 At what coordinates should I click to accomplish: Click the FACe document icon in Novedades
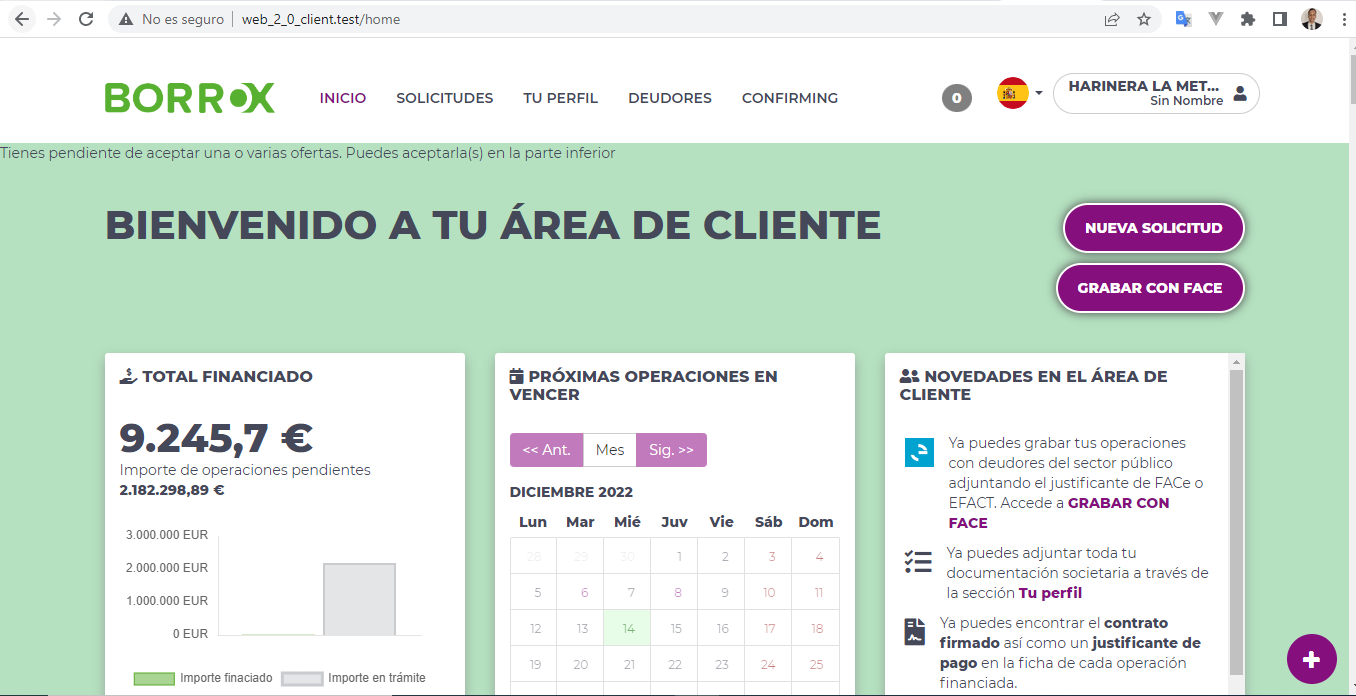coord(918,452)
